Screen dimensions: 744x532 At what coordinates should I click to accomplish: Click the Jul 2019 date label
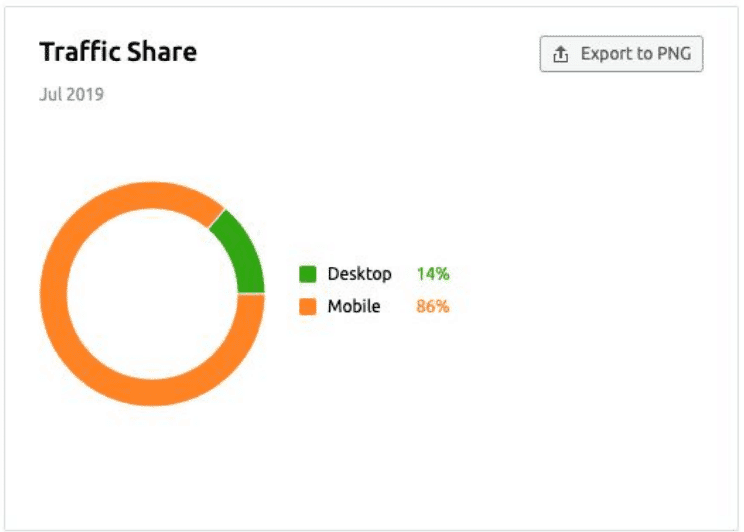[71, 94]
